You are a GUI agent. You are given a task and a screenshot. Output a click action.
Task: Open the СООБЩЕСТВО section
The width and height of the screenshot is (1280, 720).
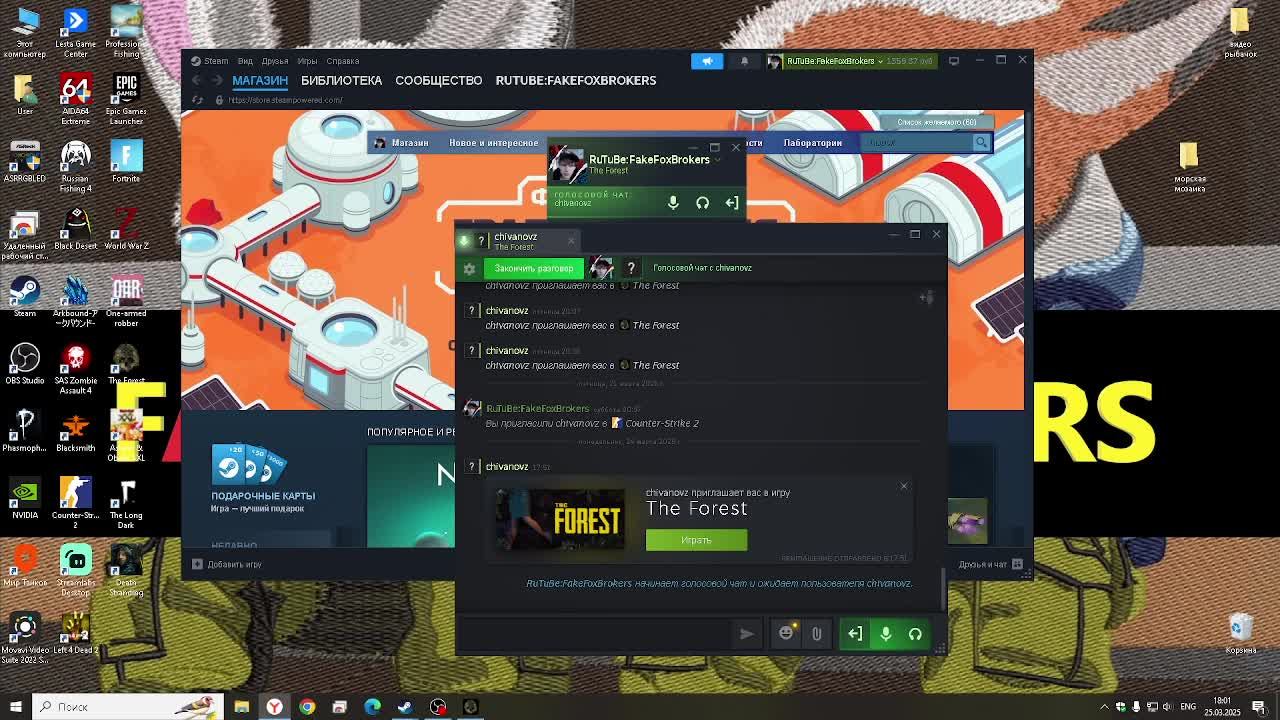[x=438, y=80]
